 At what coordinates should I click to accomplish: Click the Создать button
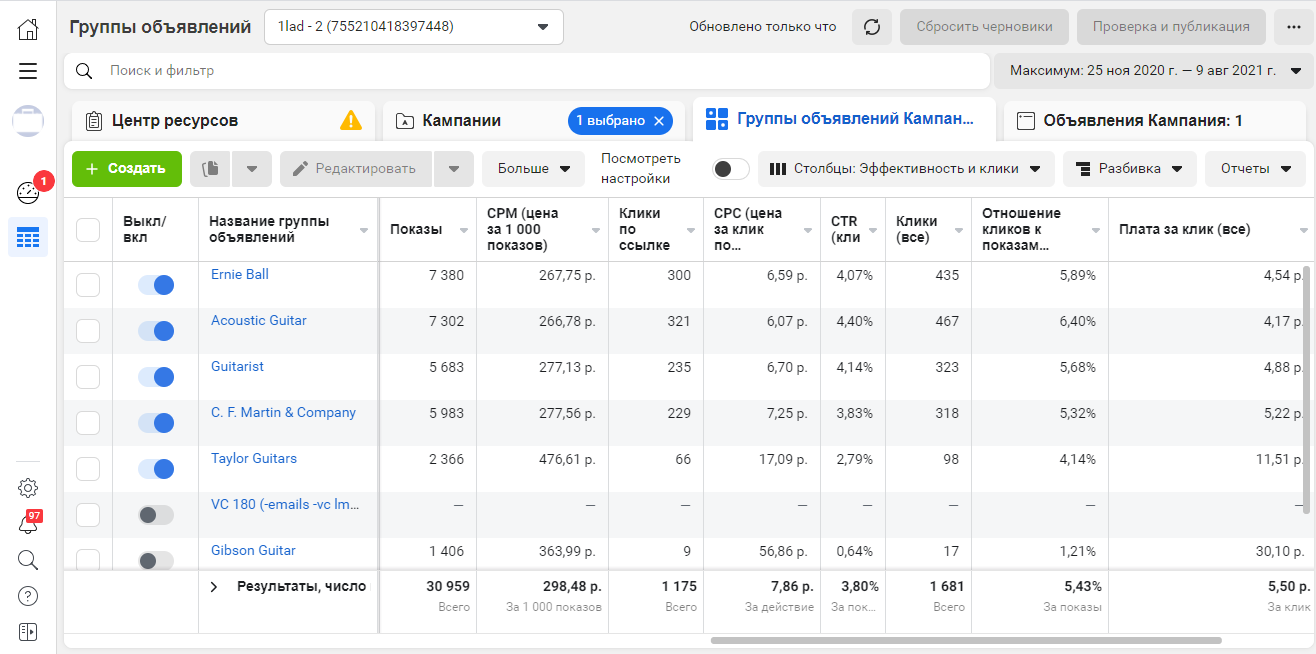coord(127,169)
